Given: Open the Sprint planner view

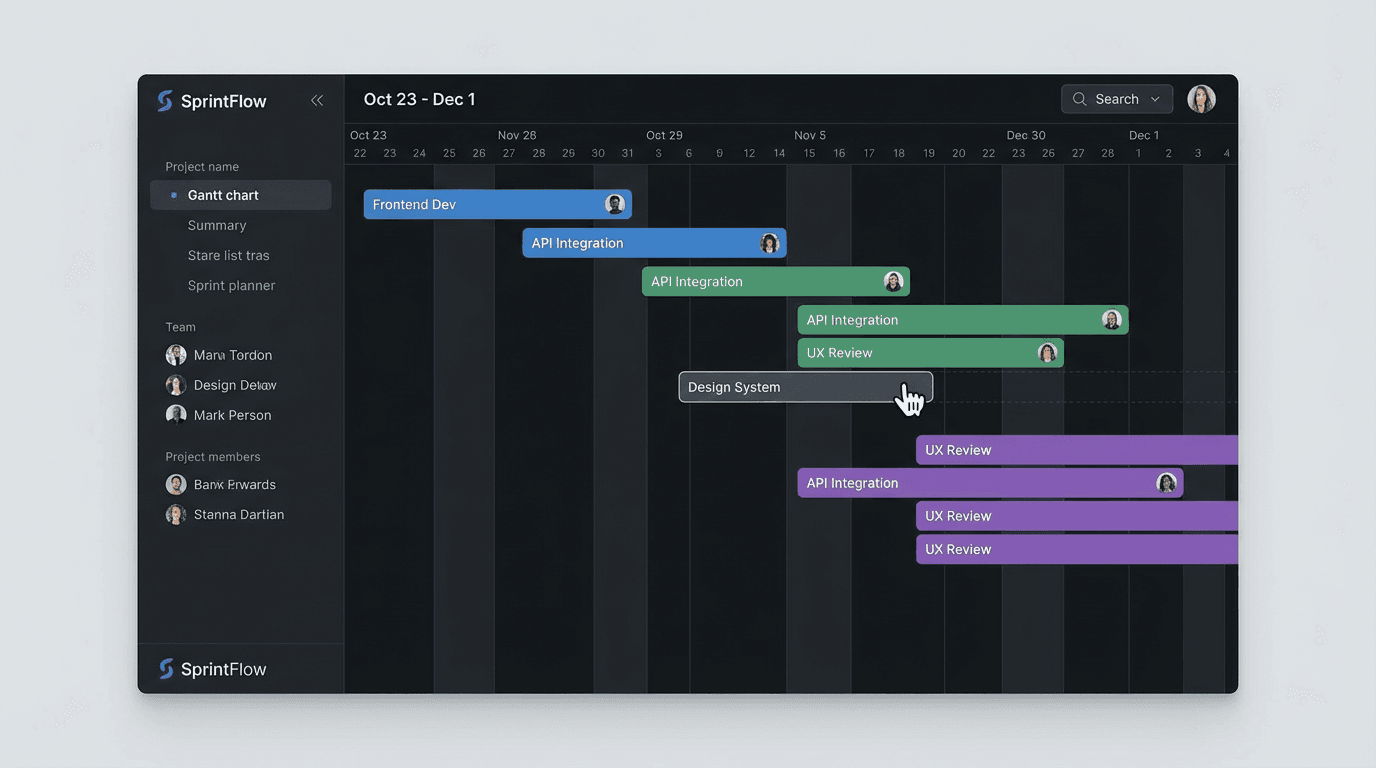Looking at the screenshot, I should pyautogui.click(x=232, y=285).
